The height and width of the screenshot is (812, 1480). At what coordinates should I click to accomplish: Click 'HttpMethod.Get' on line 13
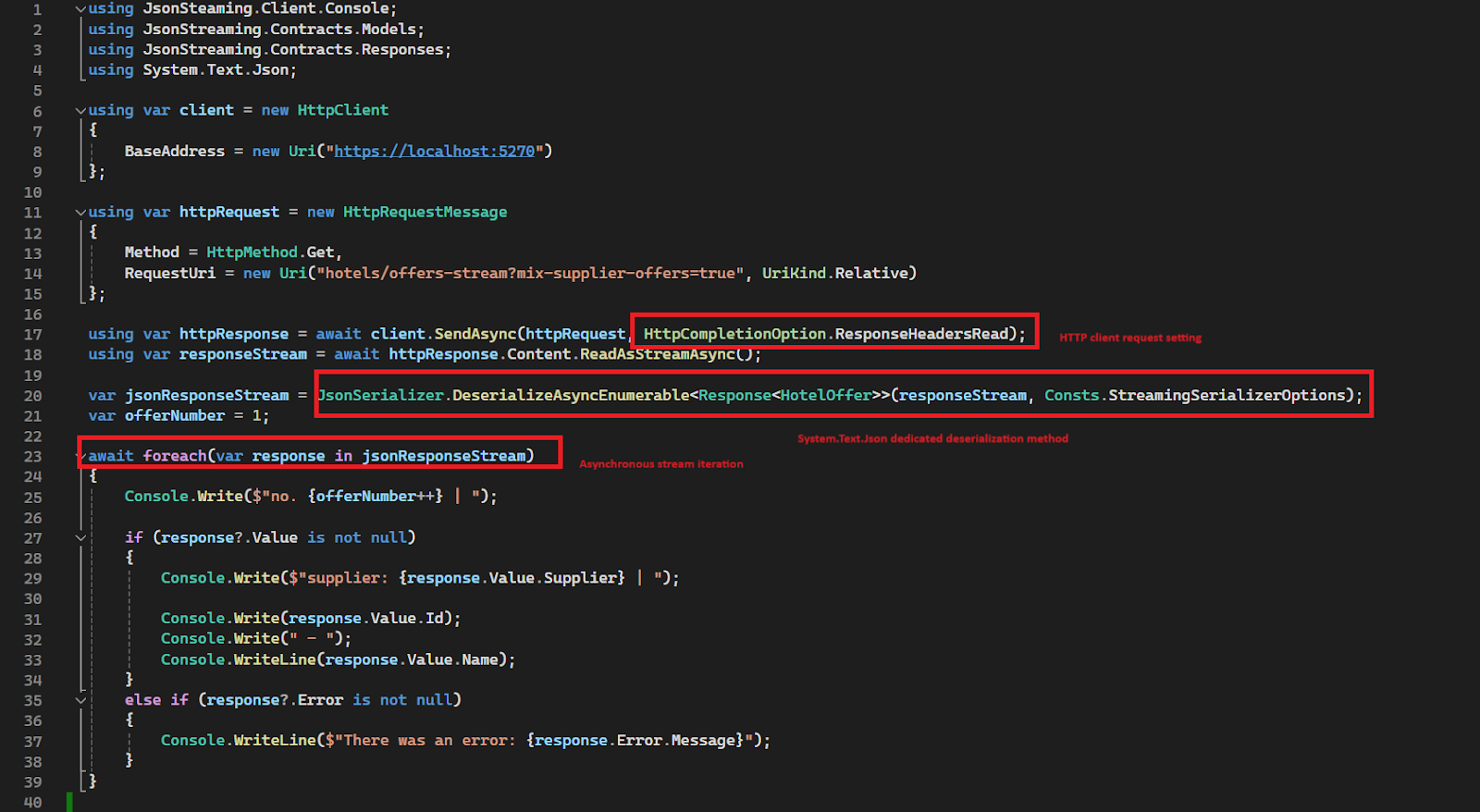(x=270, y=252)
